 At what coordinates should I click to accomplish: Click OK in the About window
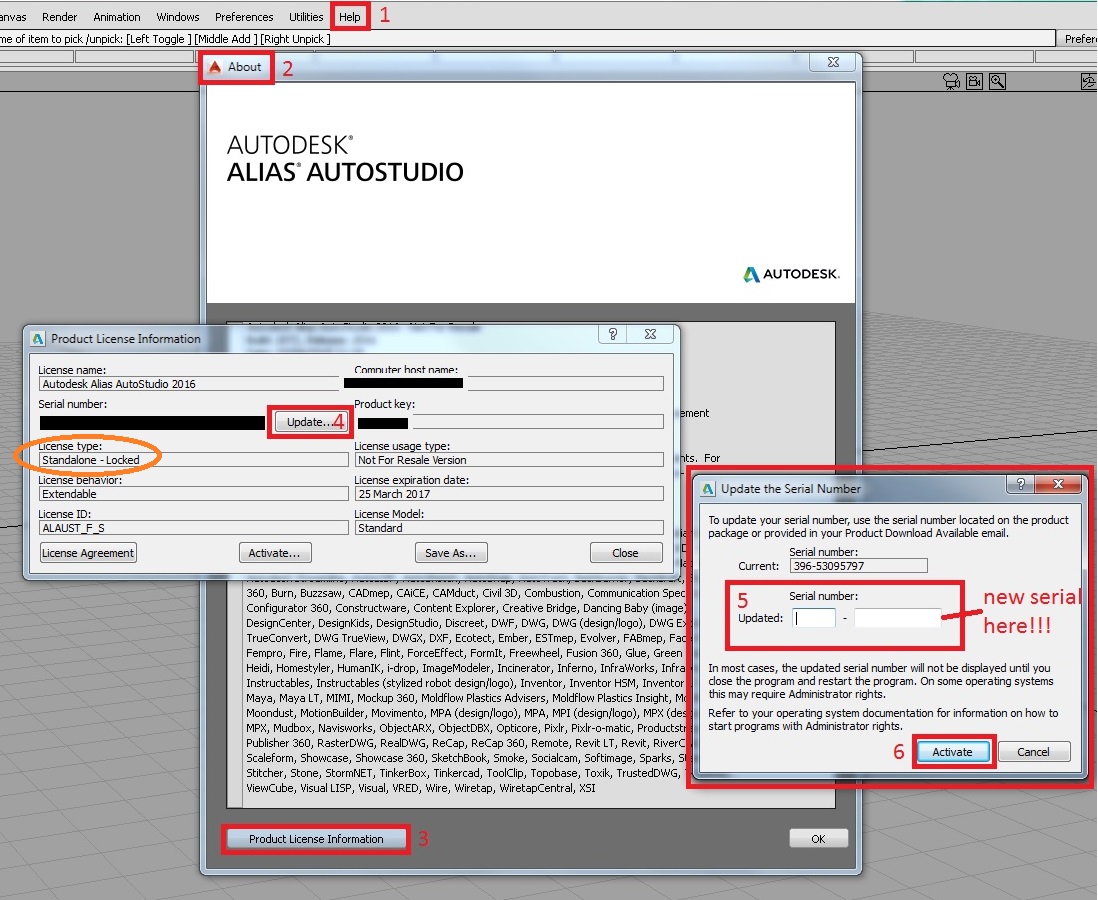point(818,838)
